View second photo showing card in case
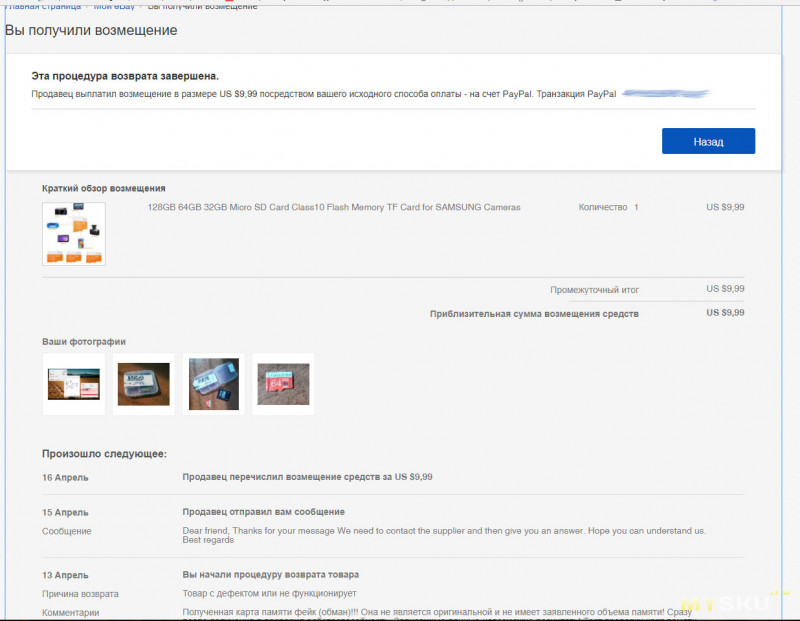Image resolution: width=800 pixels, height=621 pixels. (x=144, y=384)
